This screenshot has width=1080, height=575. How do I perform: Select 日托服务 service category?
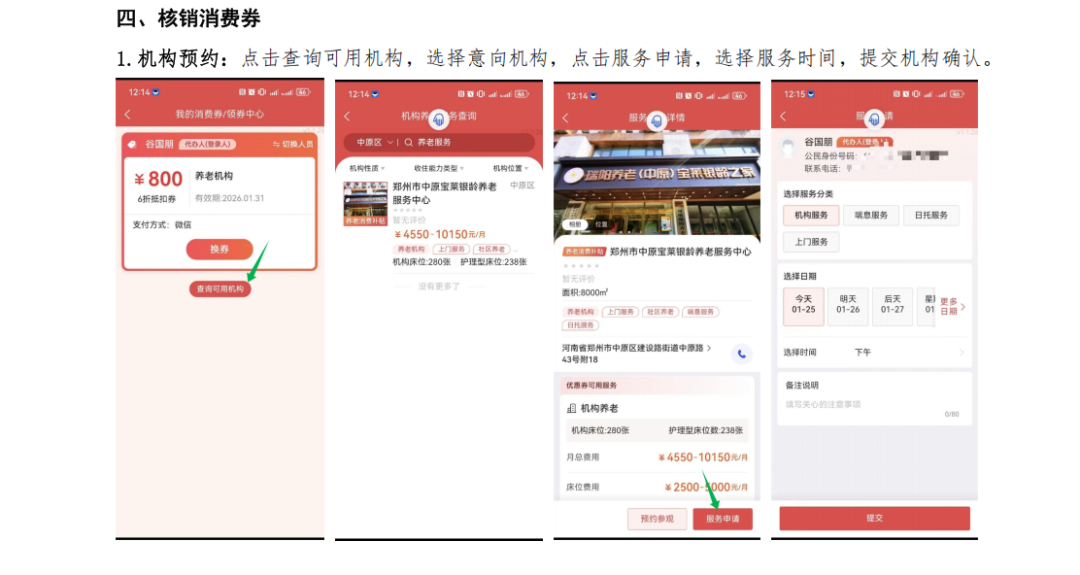(x=931, y=216)
